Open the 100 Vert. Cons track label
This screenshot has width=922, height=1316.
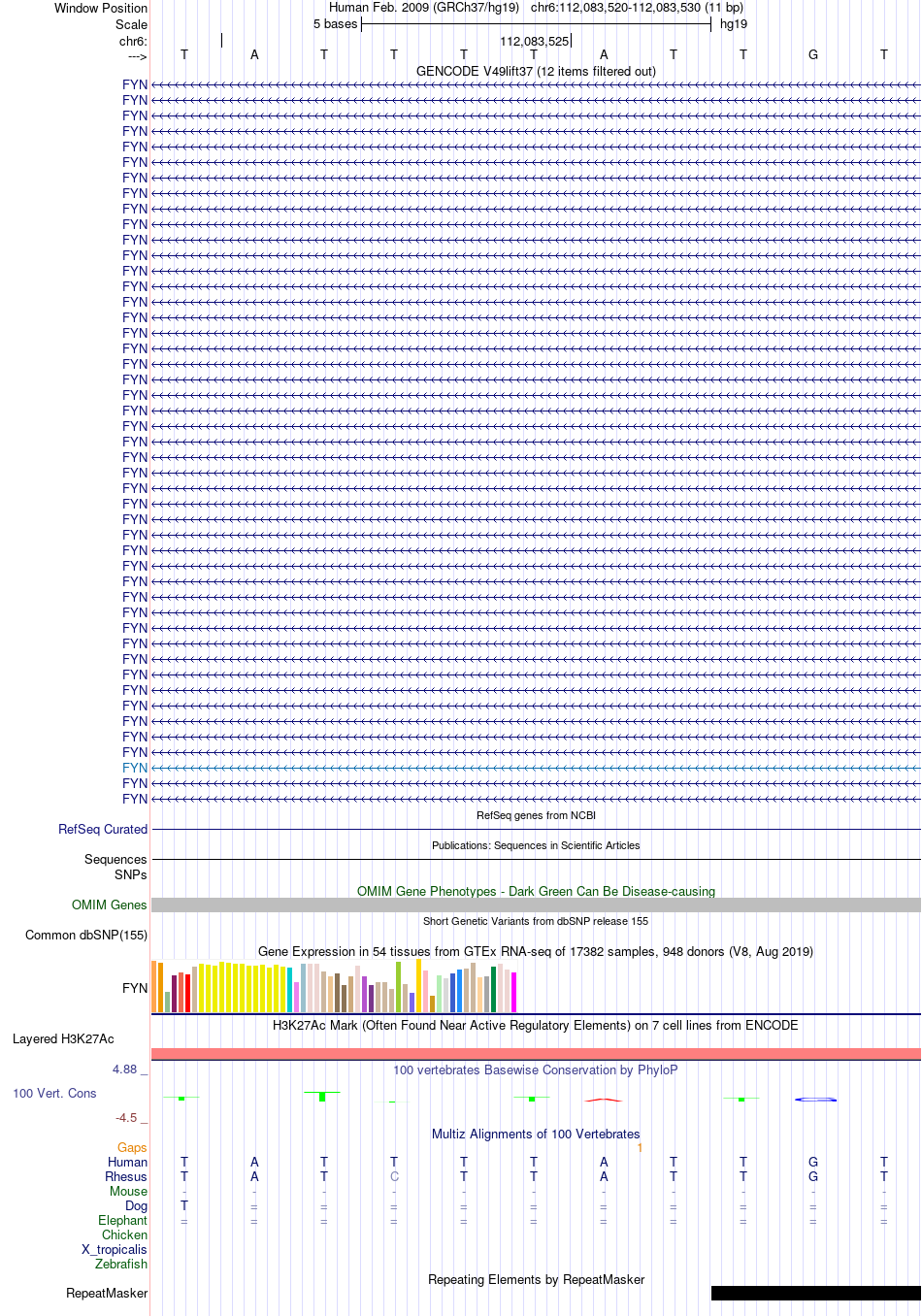(54, 1093)
